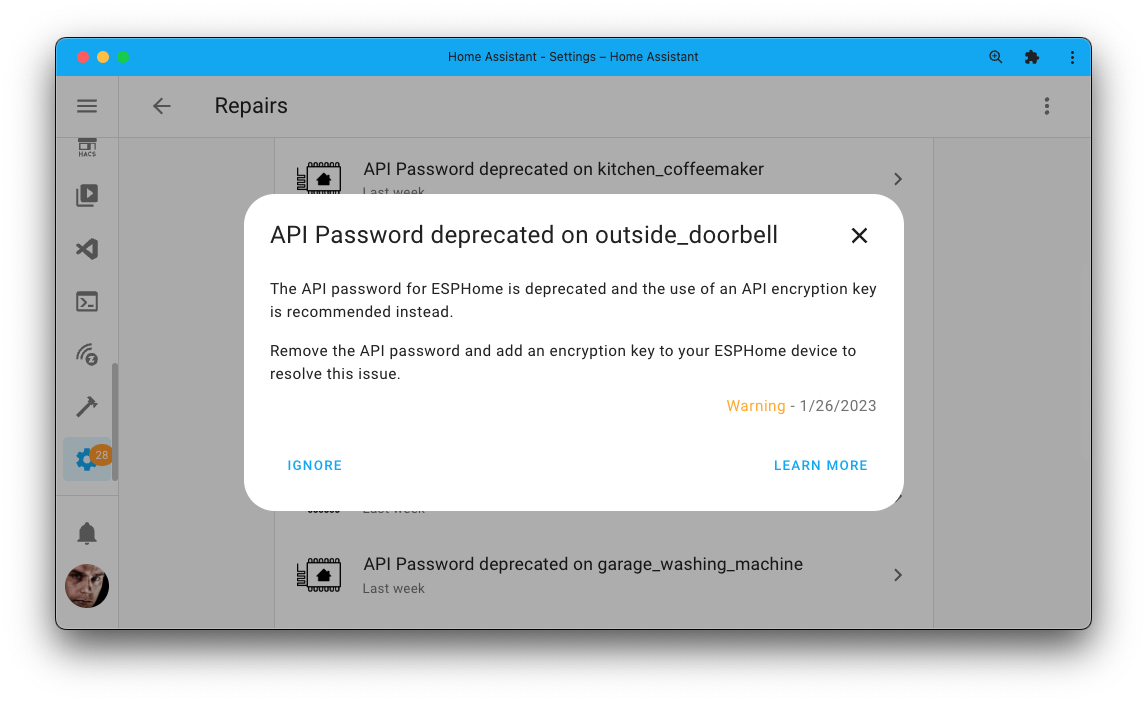Open Developer Tools via the hammer icon
The image size is (1147, 703).
tap(87, 407)
